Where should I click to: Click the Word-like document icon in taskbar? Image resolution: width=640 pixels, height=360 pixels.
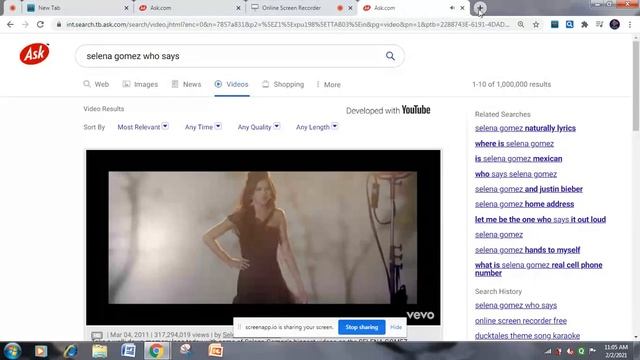pyautogui.click(x=129, y=351)
